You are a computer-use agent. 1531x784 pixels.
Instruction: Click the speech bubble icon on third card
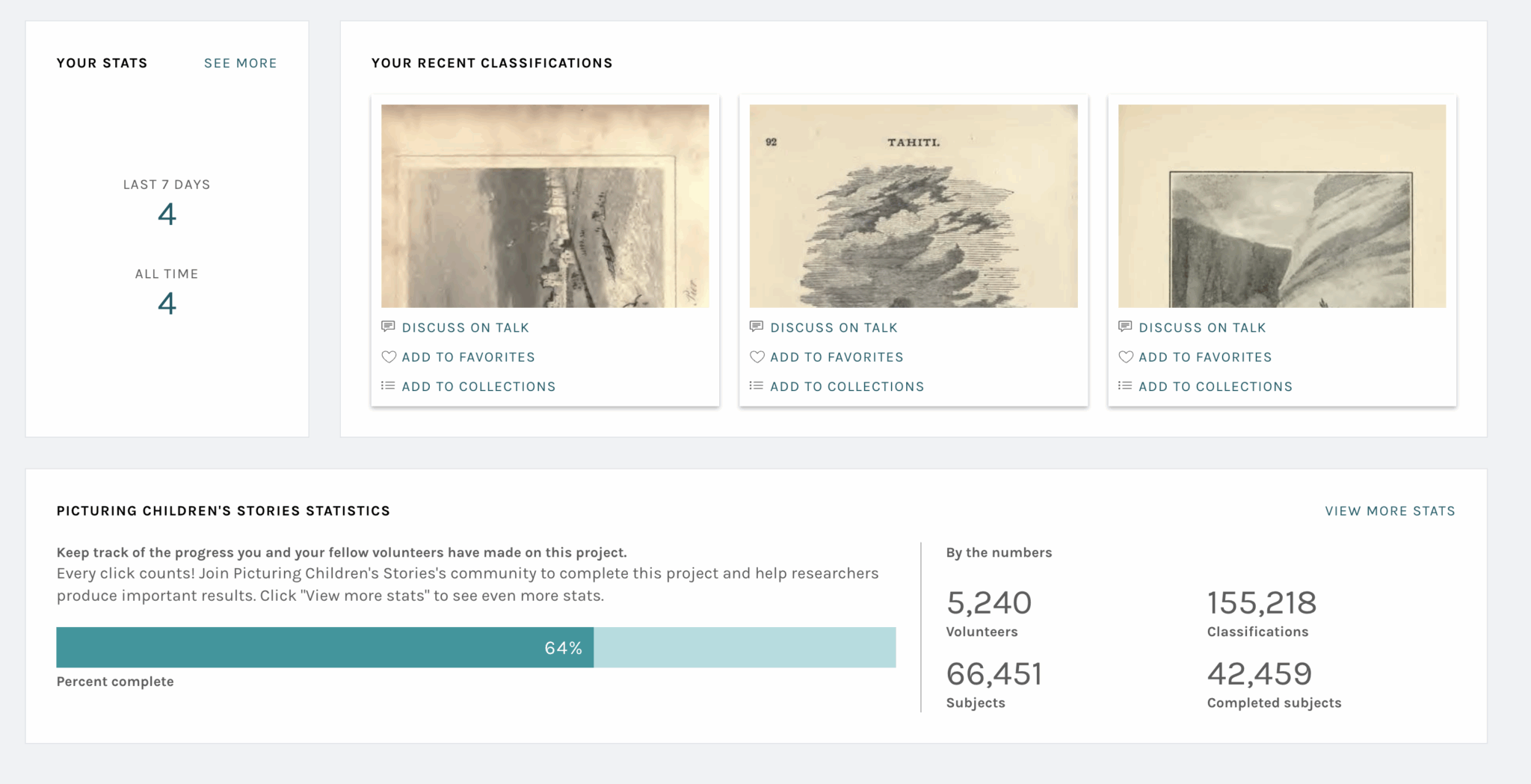click(1125, 327)
